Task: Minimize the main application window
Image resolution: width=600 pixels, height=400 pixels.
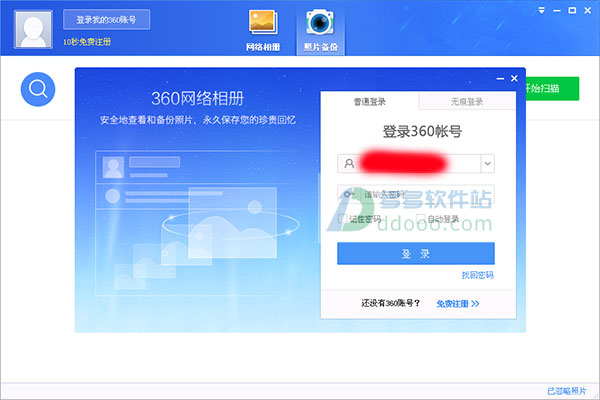Action: [x=557, y=11]
